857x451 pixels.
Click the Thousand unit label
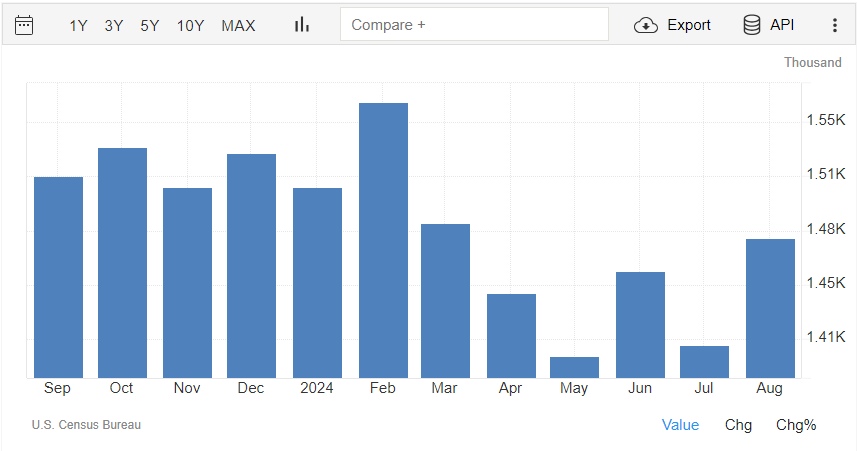point(813,62)
